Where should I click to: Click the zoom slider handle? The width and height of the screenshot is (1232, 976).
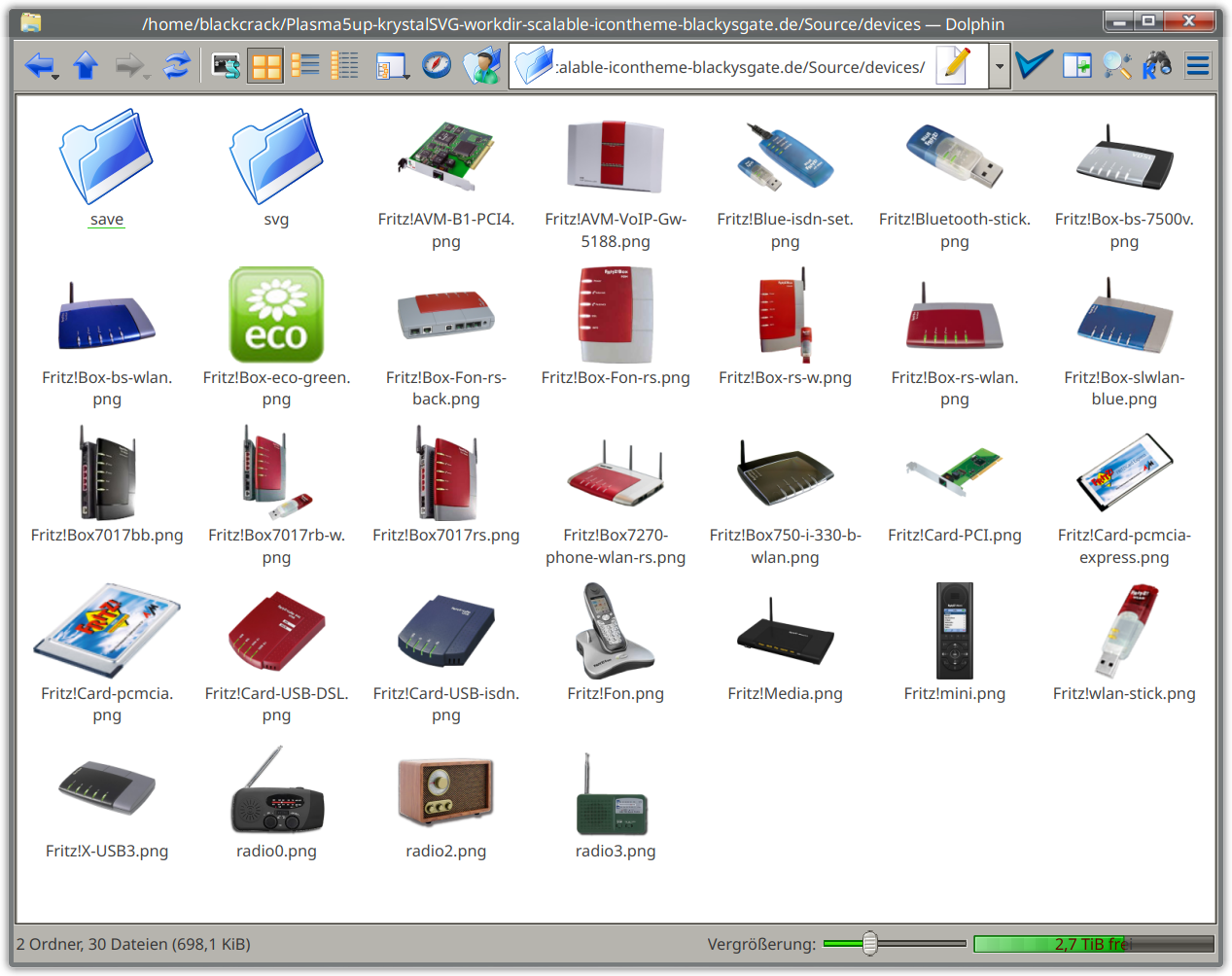coord(870,943)
